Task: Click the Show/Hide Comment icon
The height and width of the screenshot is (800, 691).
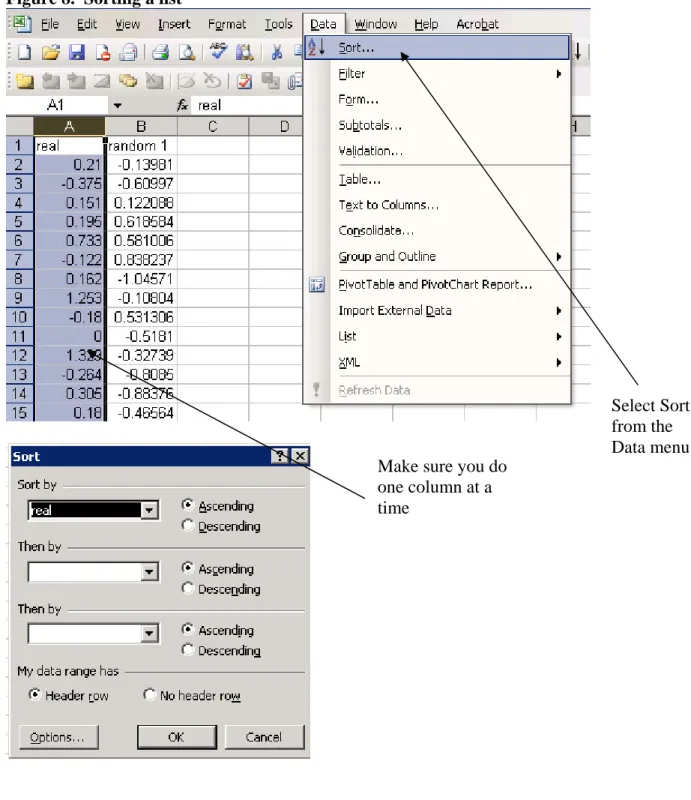Action: [103, 81]
